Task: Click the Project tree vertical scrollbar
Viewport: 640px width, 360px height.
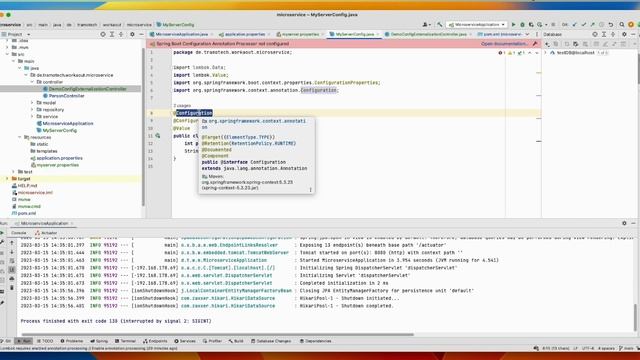Action: 143,127
